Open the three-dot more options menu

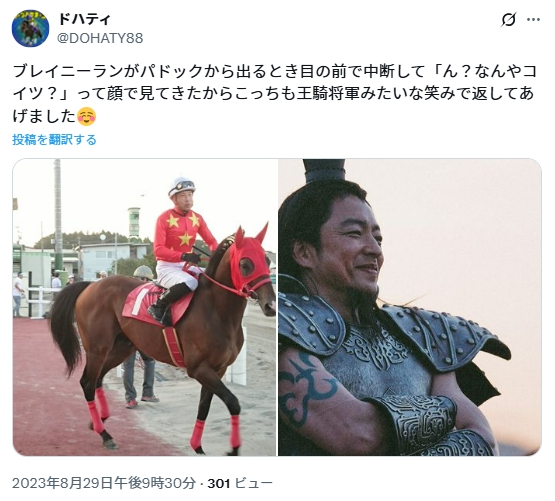pyautogui.click(x=533, y=19)
